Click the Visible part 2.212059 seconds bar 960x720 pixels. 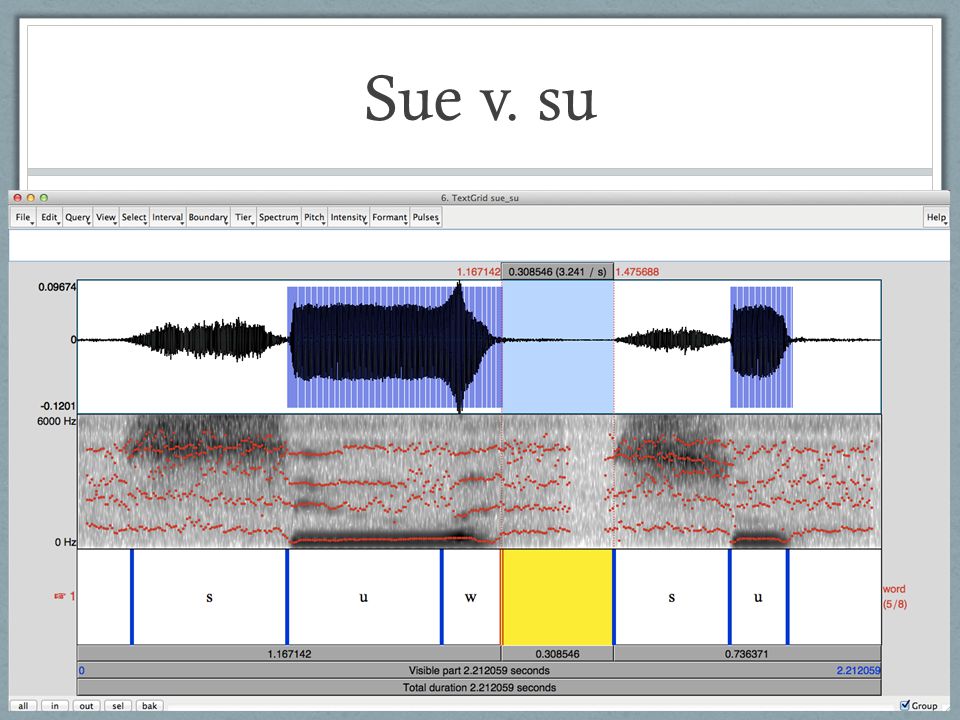pos(479,670)
